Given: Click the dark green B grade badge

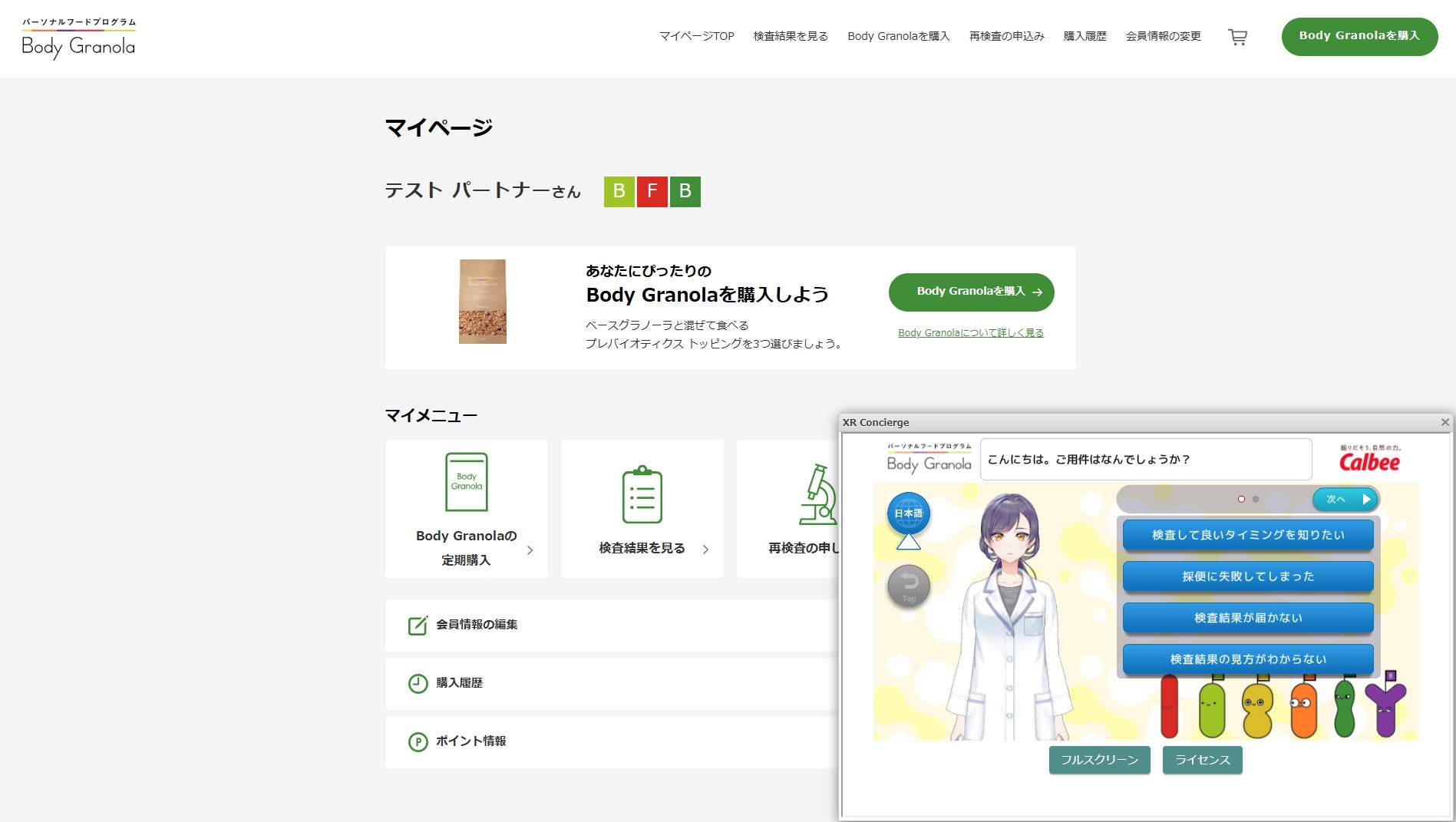Looking at the screenshot, I should (x=685, y=191).
